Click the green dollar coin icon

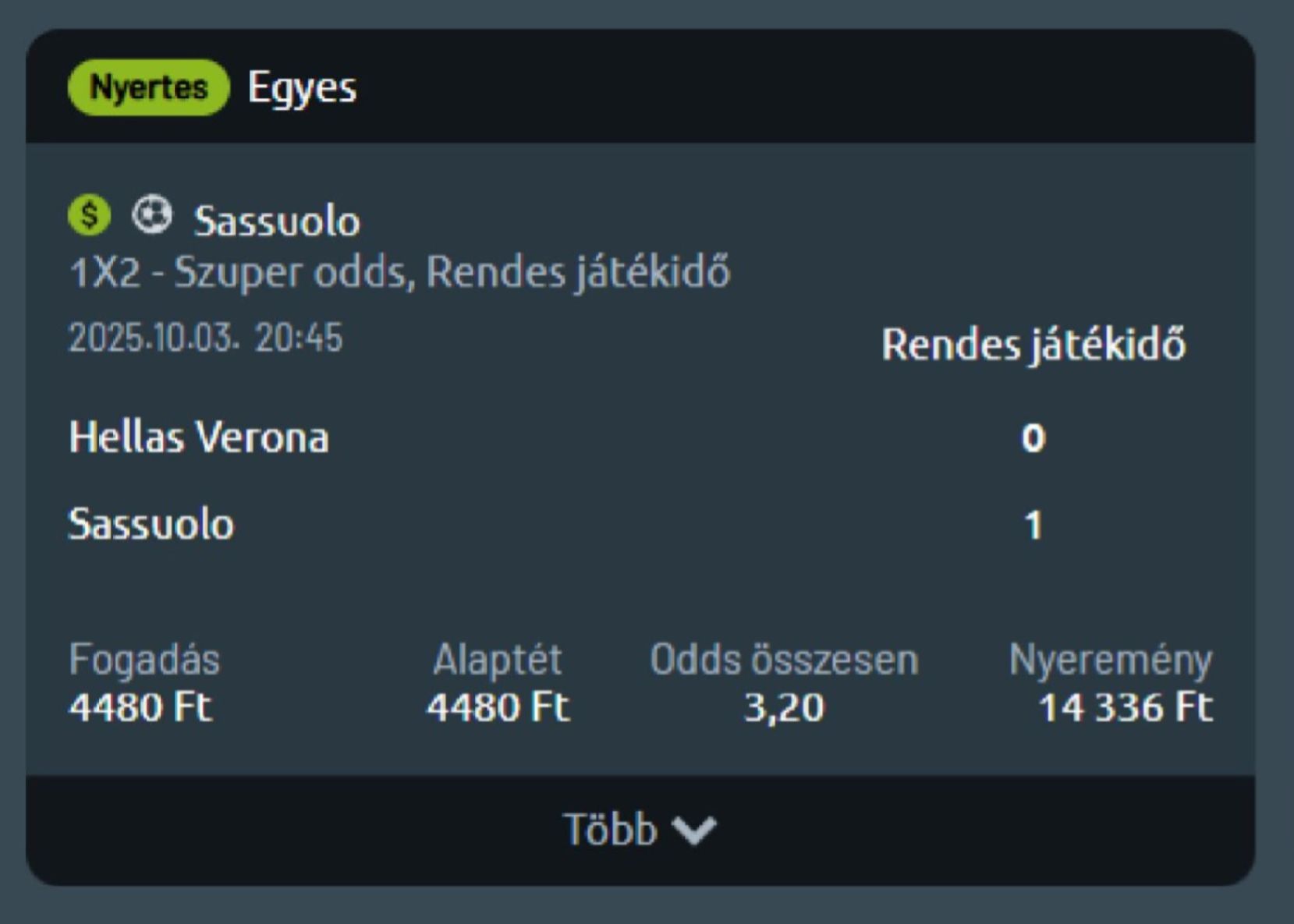click(x=90, y=215)
